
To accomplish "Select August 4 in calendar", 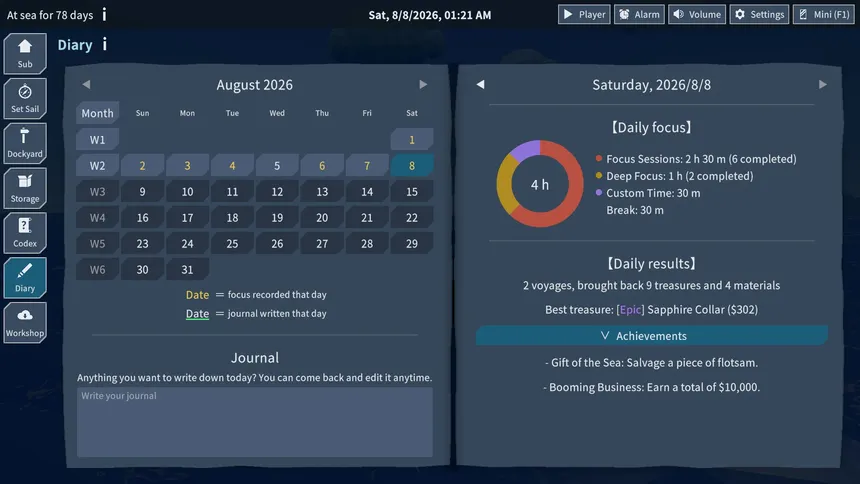I will (x=232, y=166).
